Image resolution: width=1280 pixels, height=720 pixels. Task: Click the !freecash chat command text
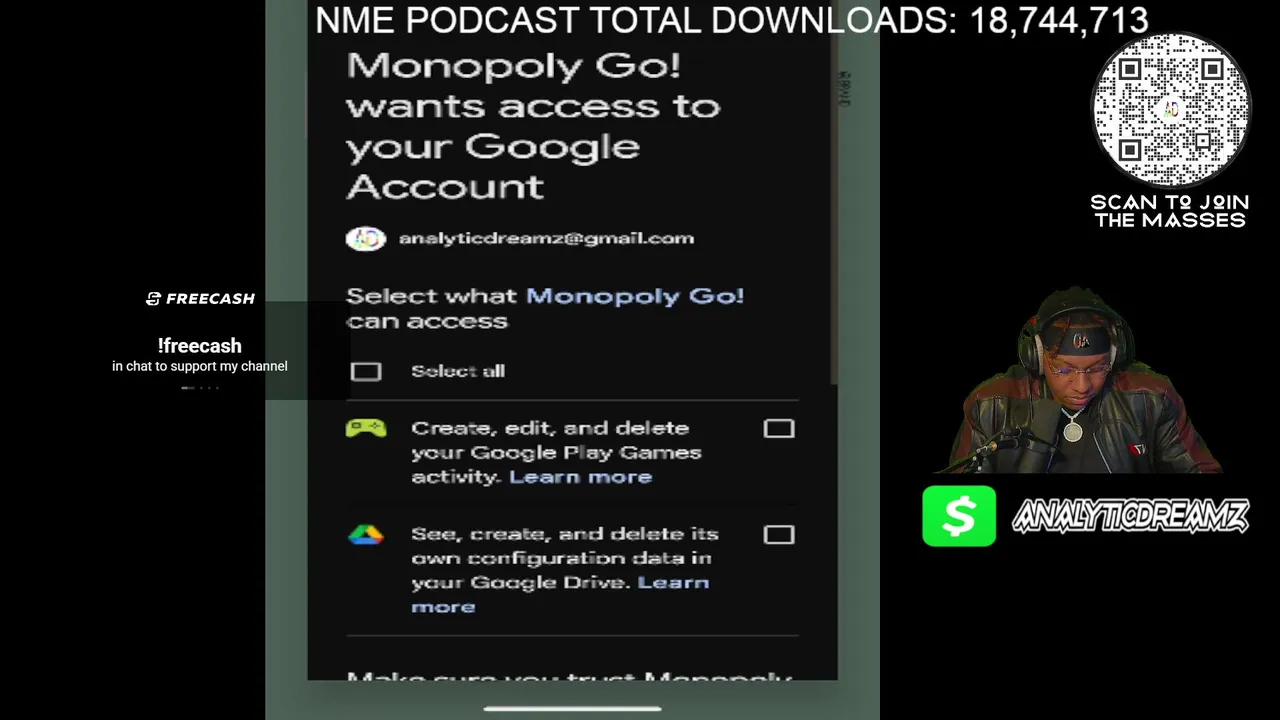click(199, 346)
